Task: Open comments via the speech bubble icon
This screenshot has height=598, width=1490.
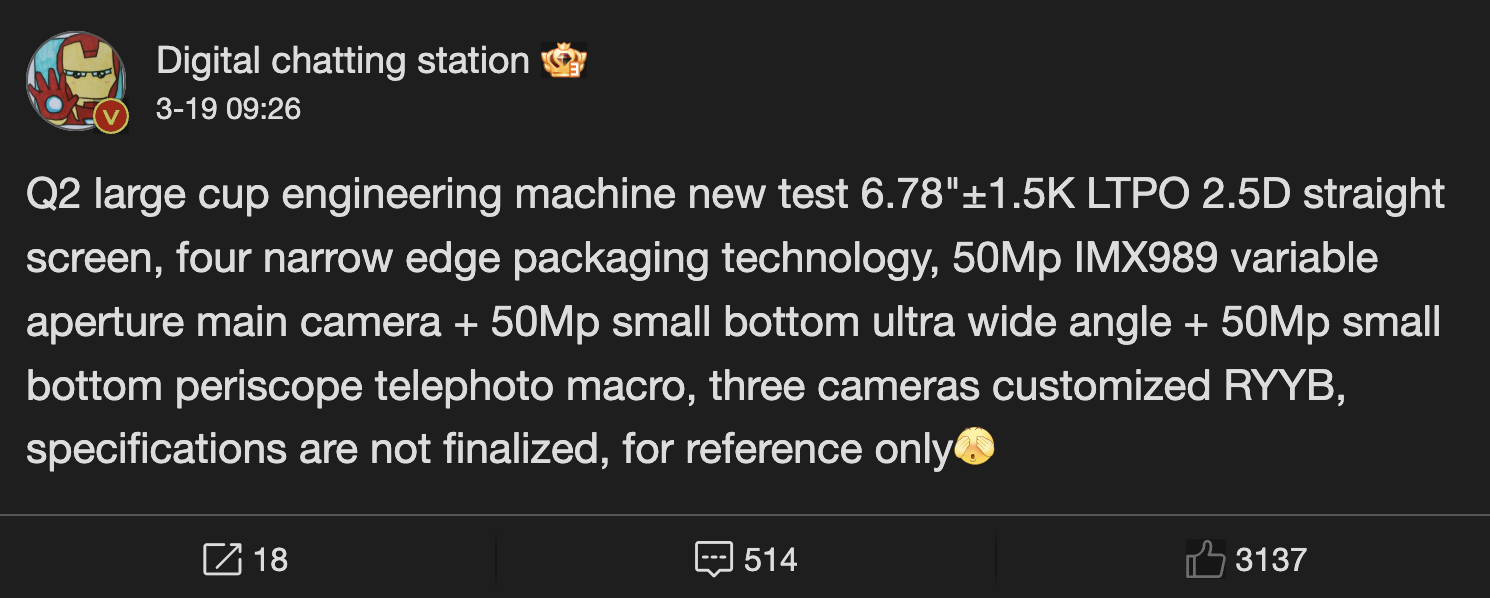Action: pyautogui.click(x=713, y=559)
